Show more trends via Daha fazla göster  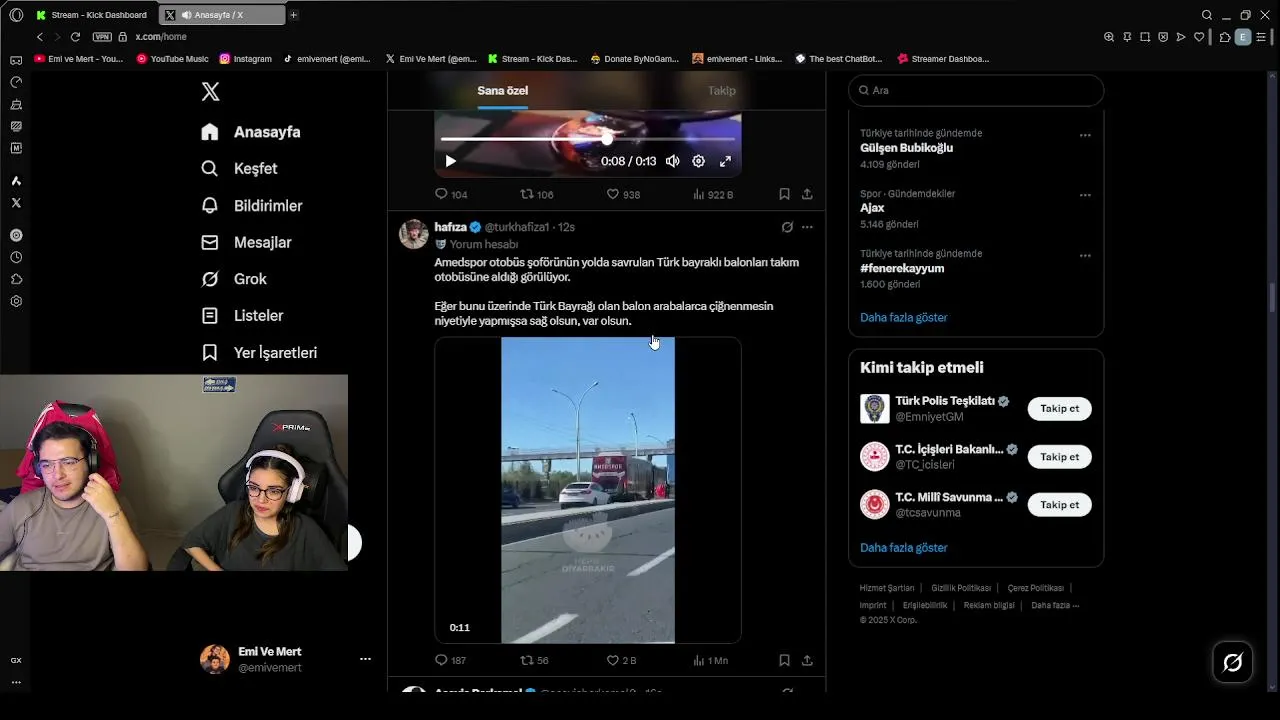[904, 317]
